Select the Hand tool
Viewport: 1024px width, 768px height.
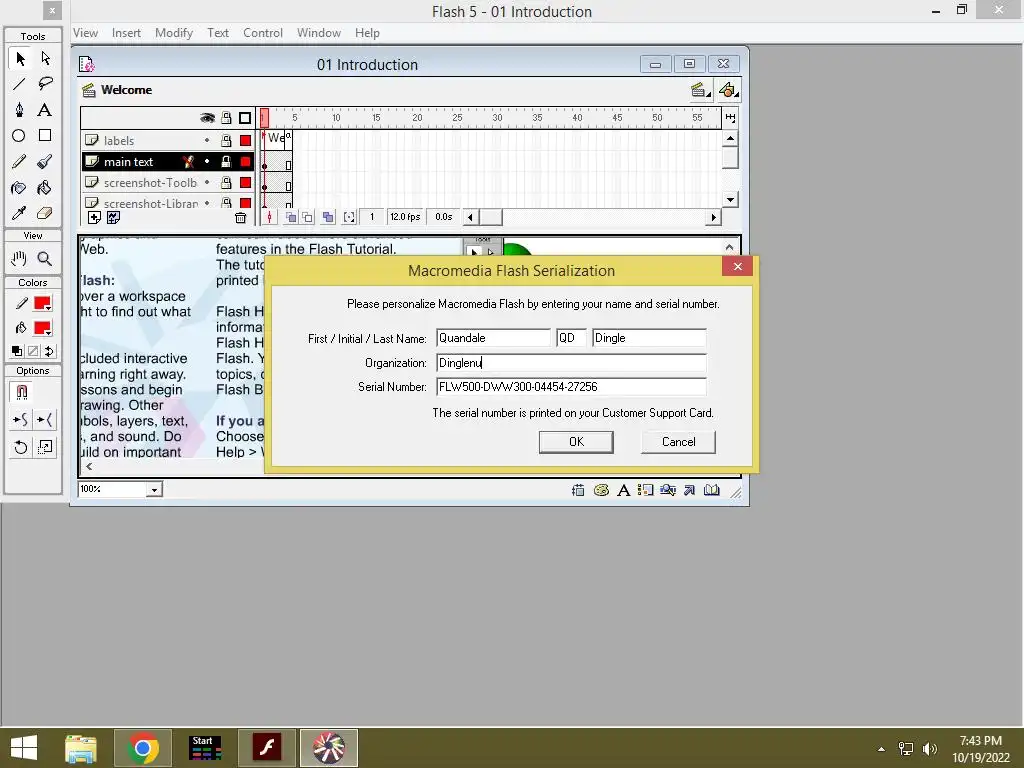[x=20, y=259]
